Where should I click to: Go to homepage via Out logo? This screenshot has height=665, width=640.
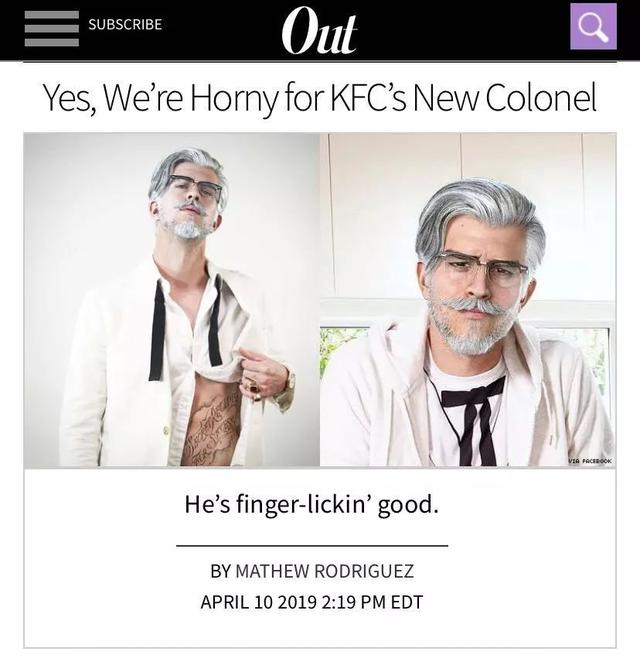pos(319,31)
